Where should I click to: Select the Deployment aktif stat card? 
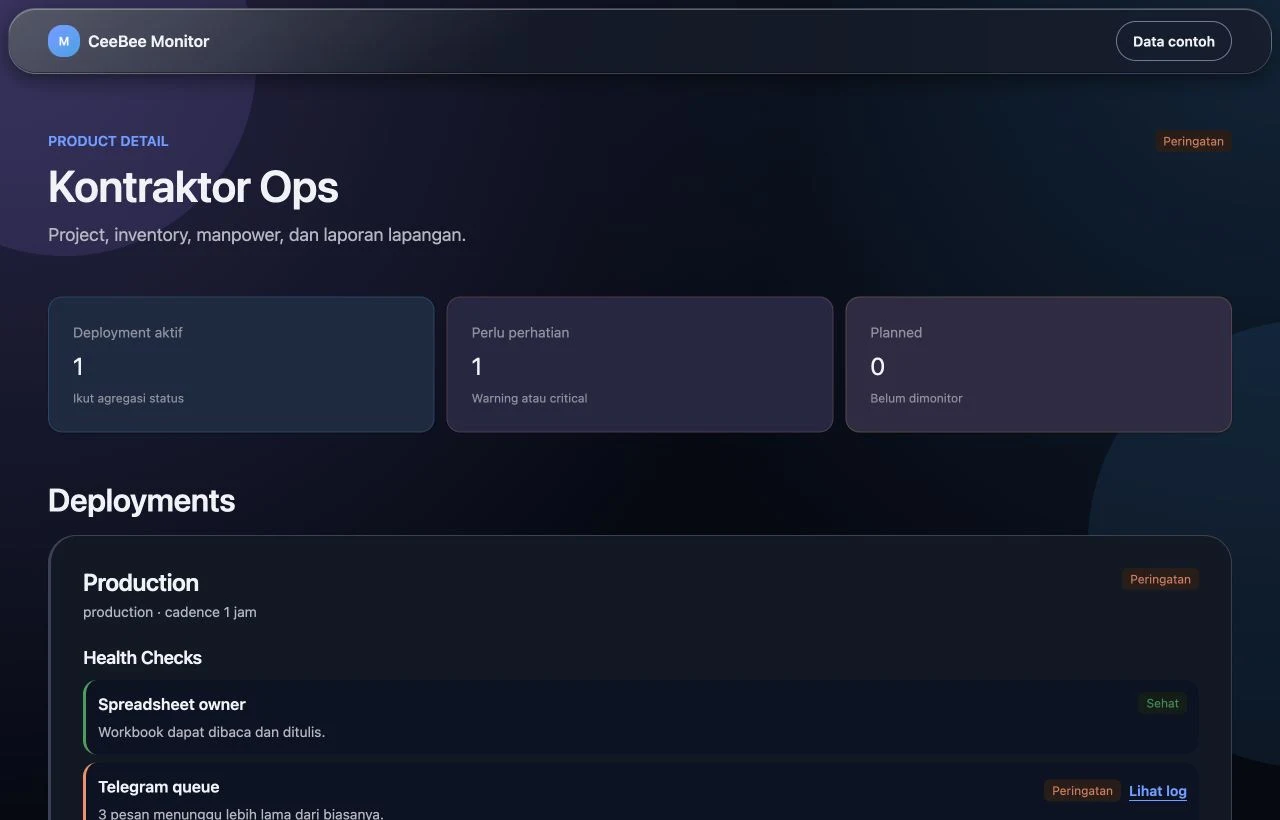click(241, 364)
